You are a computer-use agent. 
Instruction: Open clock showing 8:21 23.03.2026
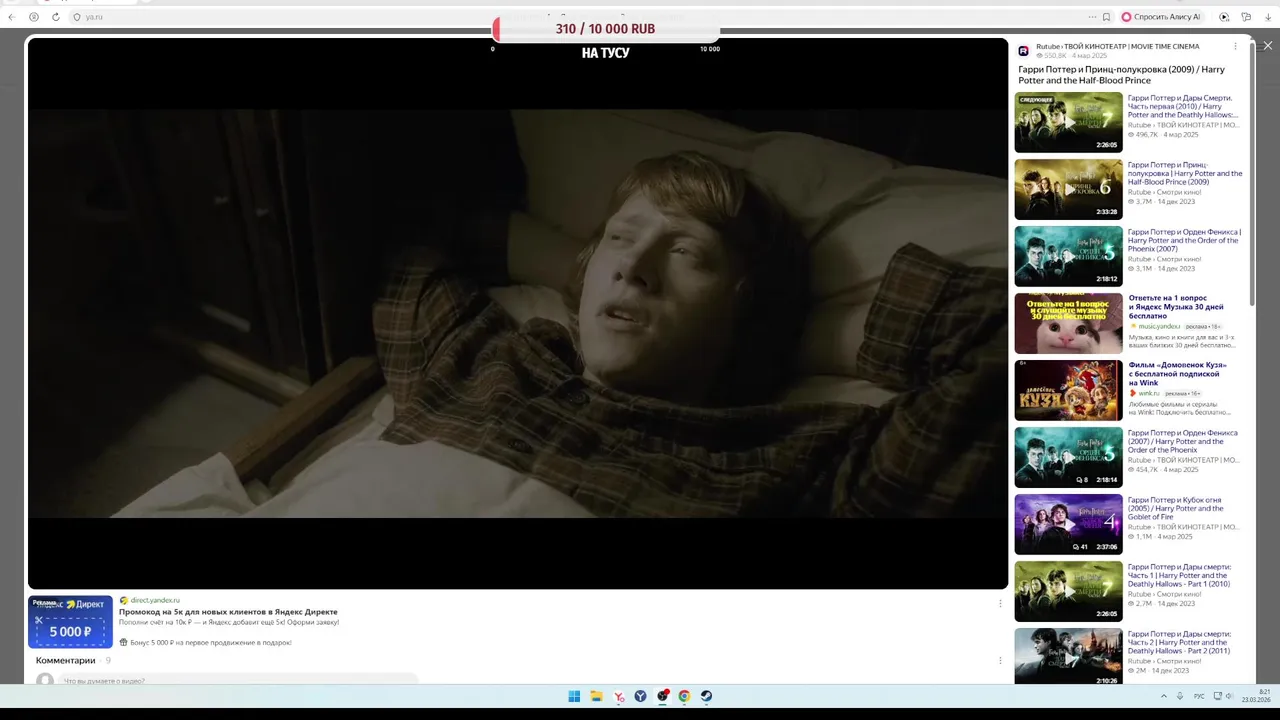pos(1257,696)
